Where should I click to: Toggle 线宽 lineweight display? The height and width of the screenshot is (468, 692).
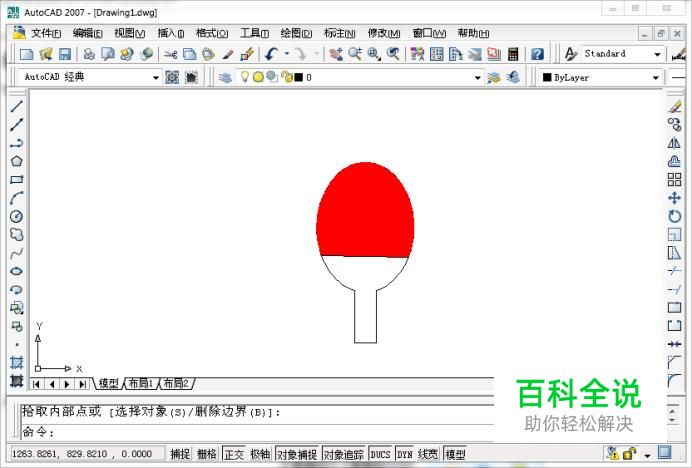tap(428, 454)
